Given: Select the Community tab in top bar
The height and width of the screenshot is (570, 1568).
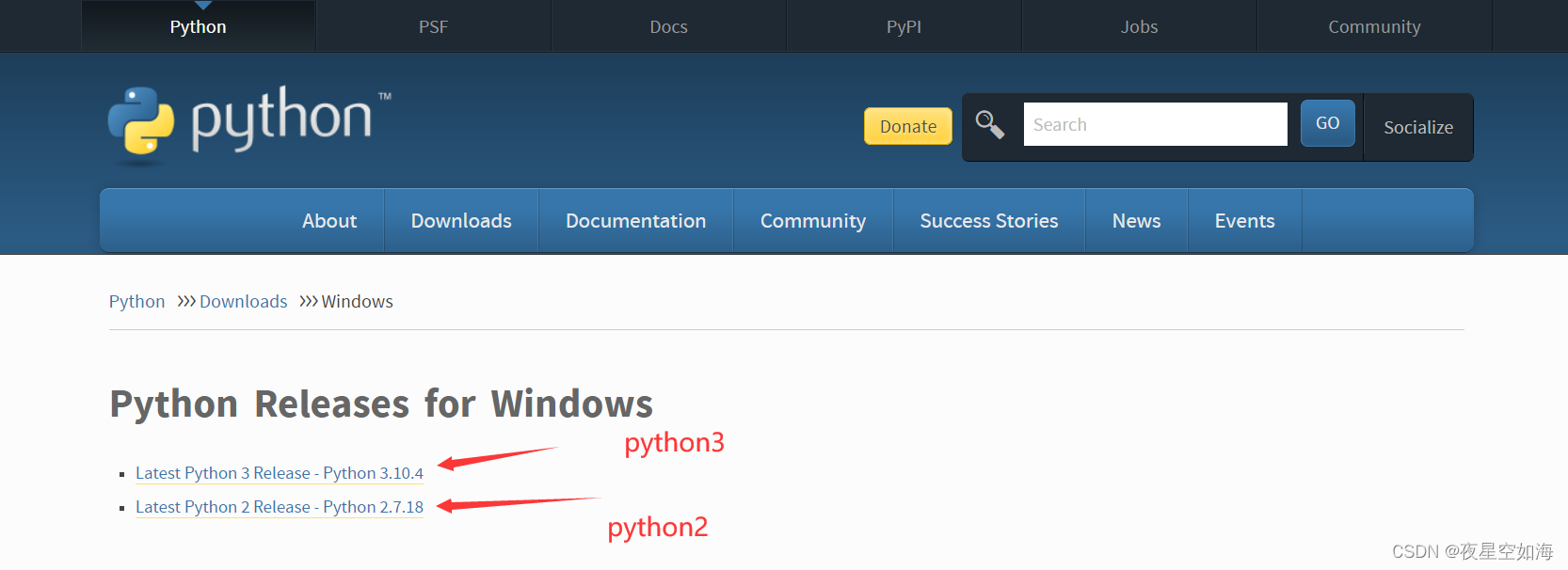Looking at the screenshot, I should pos(1374,26).
